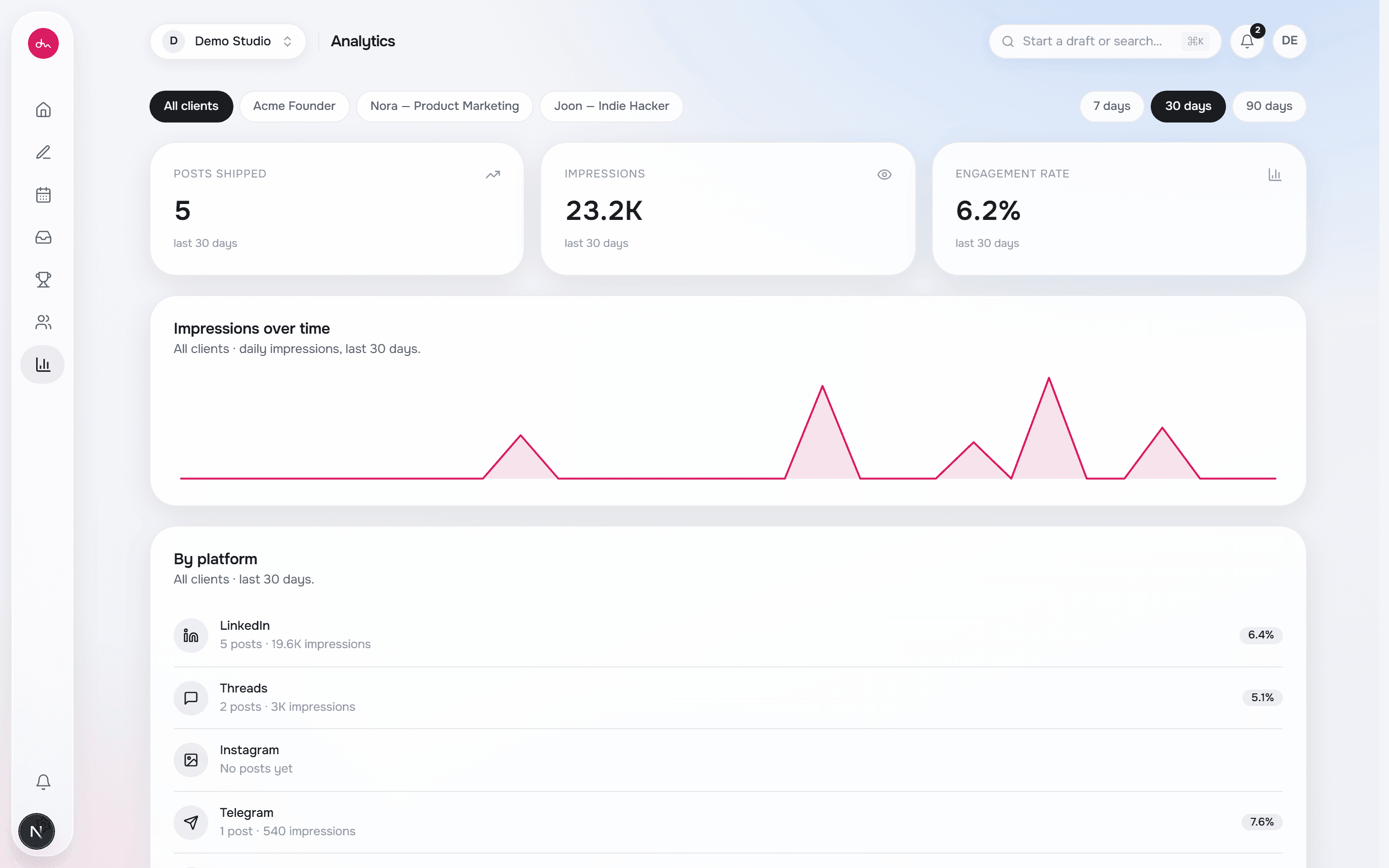Expand the Demo Studio workspace switcher
The image size is (1389, 868).
coord(228,41)
